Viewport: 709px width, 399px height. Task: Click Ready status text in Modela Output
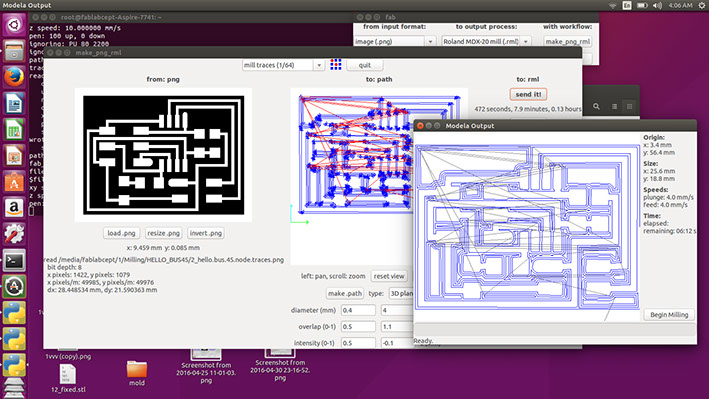[424, 341]
